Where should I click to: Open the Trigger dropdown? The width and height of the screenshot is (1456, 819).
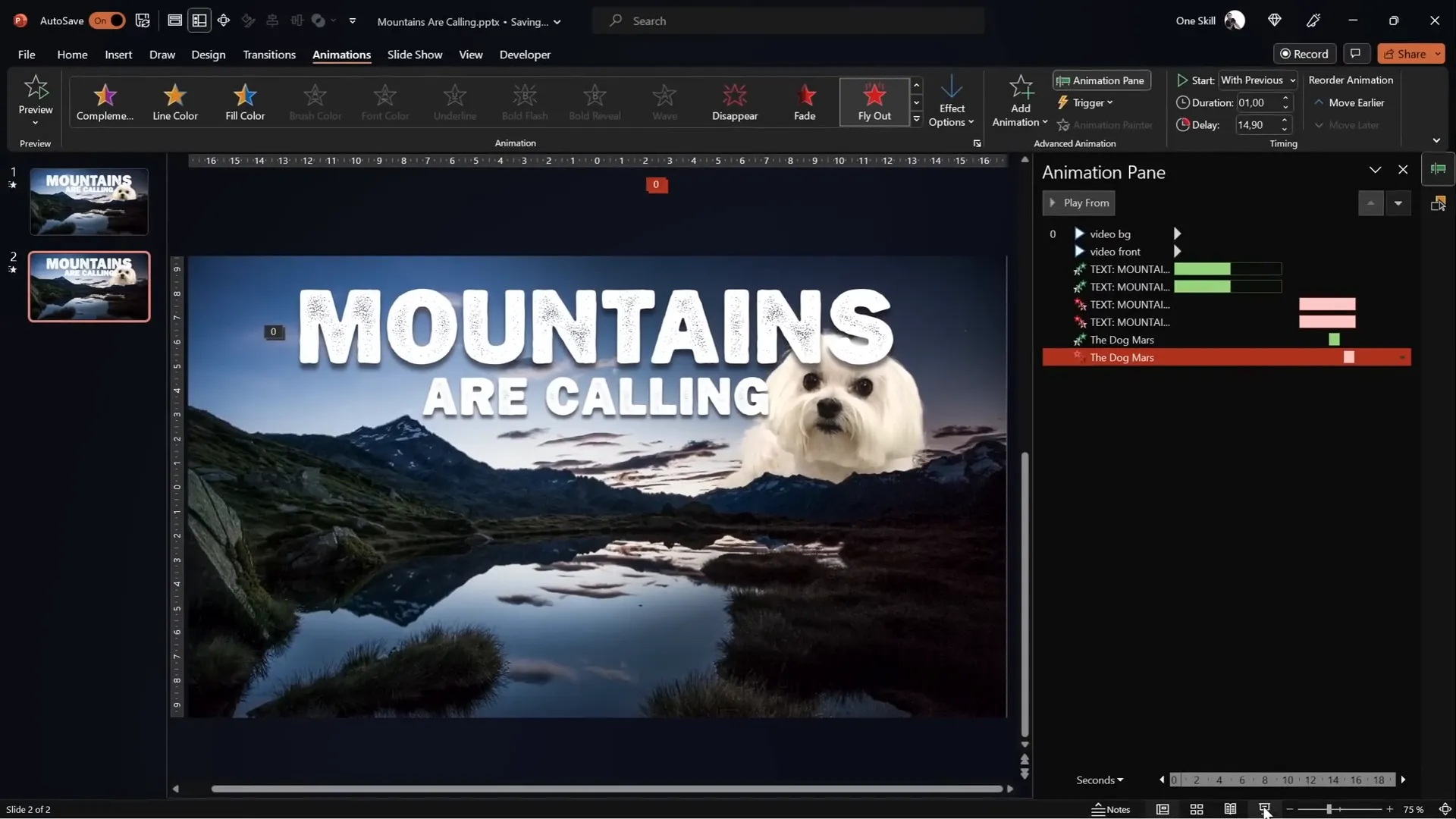click(1086, 102)
